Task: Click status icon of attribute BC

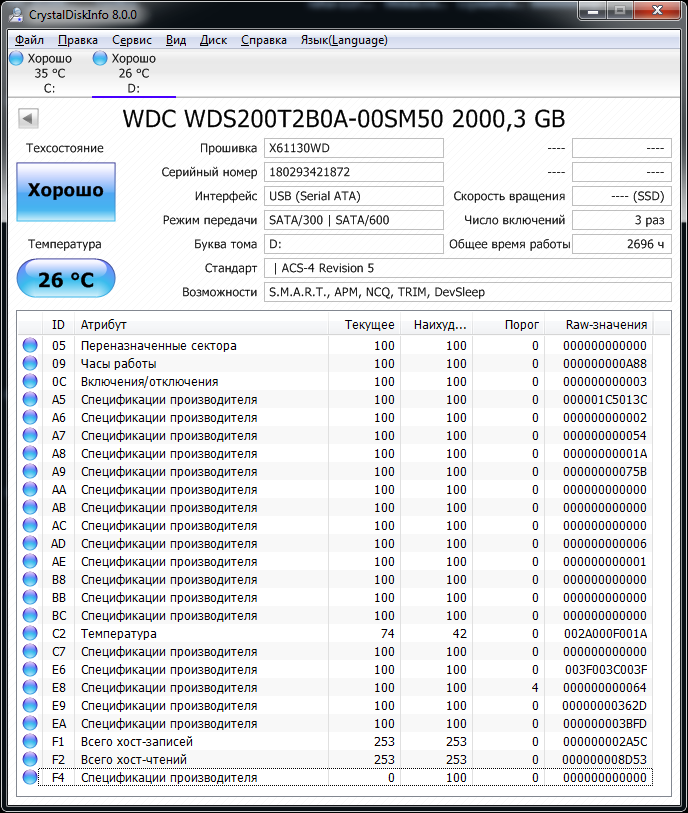Action: tap(30, 615)
